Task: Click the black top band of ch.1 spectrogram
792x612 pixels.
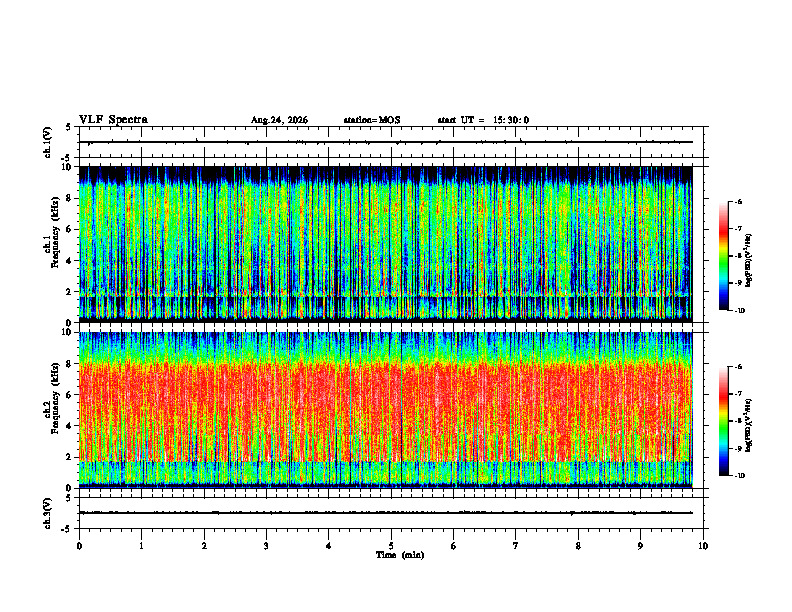Action: tap(386, 173)
